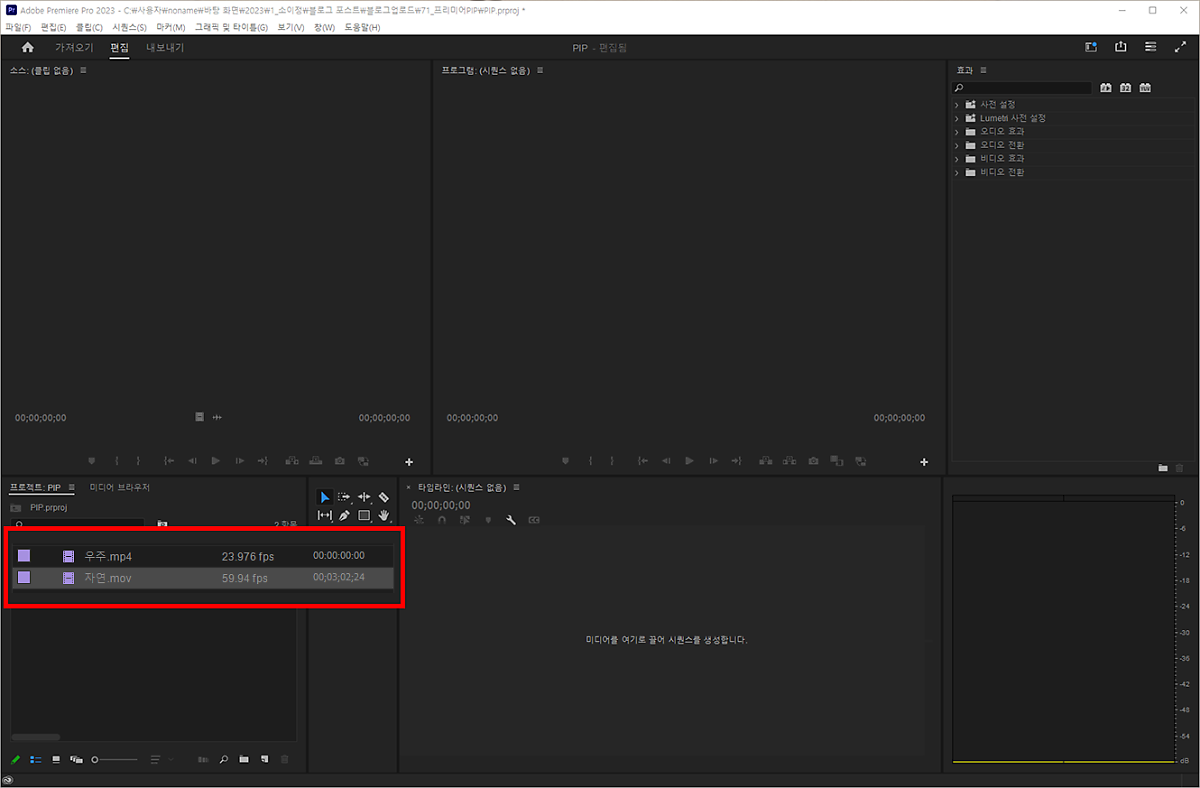This screenshot has width=1200, height=788.
Task: Open the Quick Export icon
Action: (1120, 47)
